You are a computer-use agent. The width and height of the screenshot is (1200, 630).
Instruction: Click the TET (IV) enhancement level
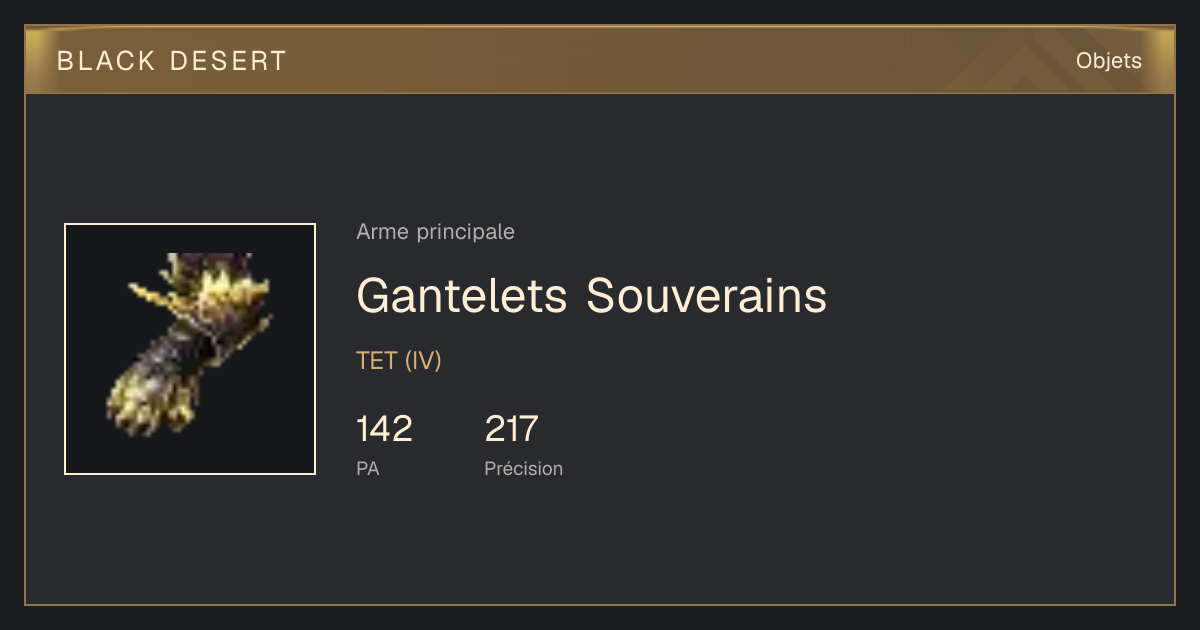click(x=398, y=361)
